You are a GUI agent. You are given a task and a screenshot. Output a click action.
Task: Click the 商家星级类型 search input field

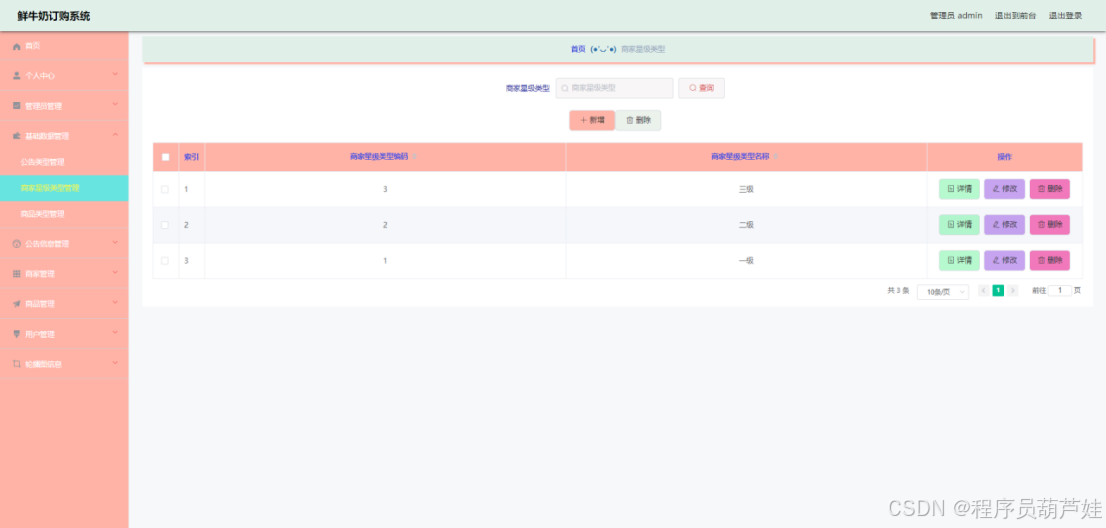point(614,88)
